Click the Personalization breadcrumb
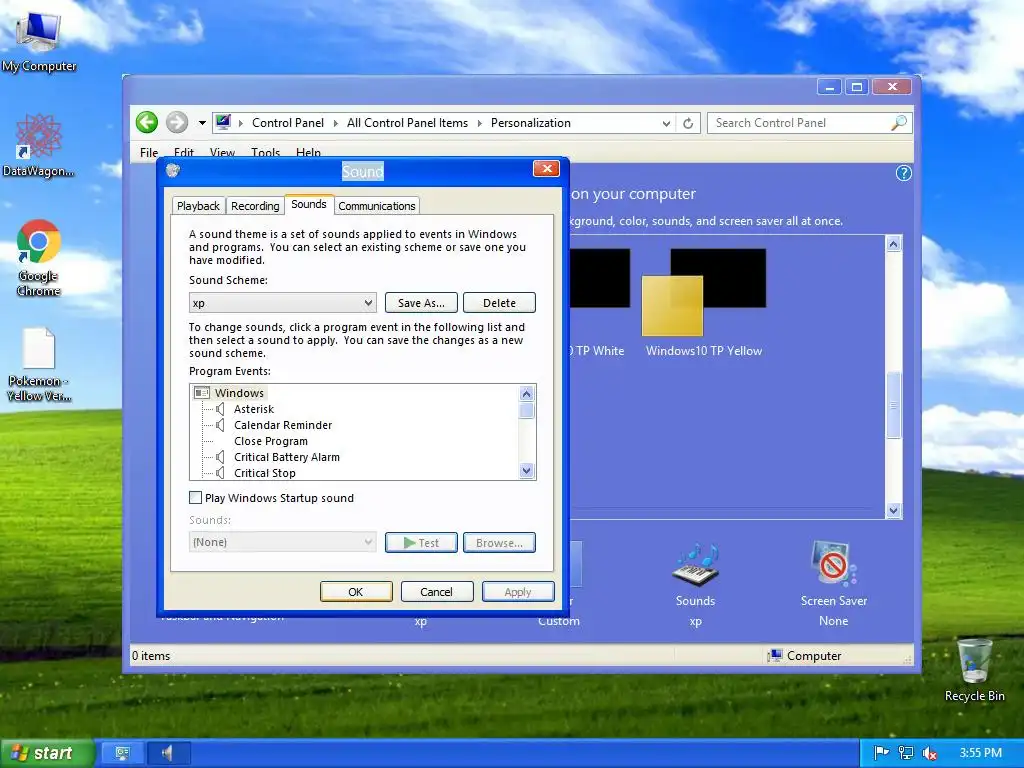The image size is (1024, 768). point(531,123)
